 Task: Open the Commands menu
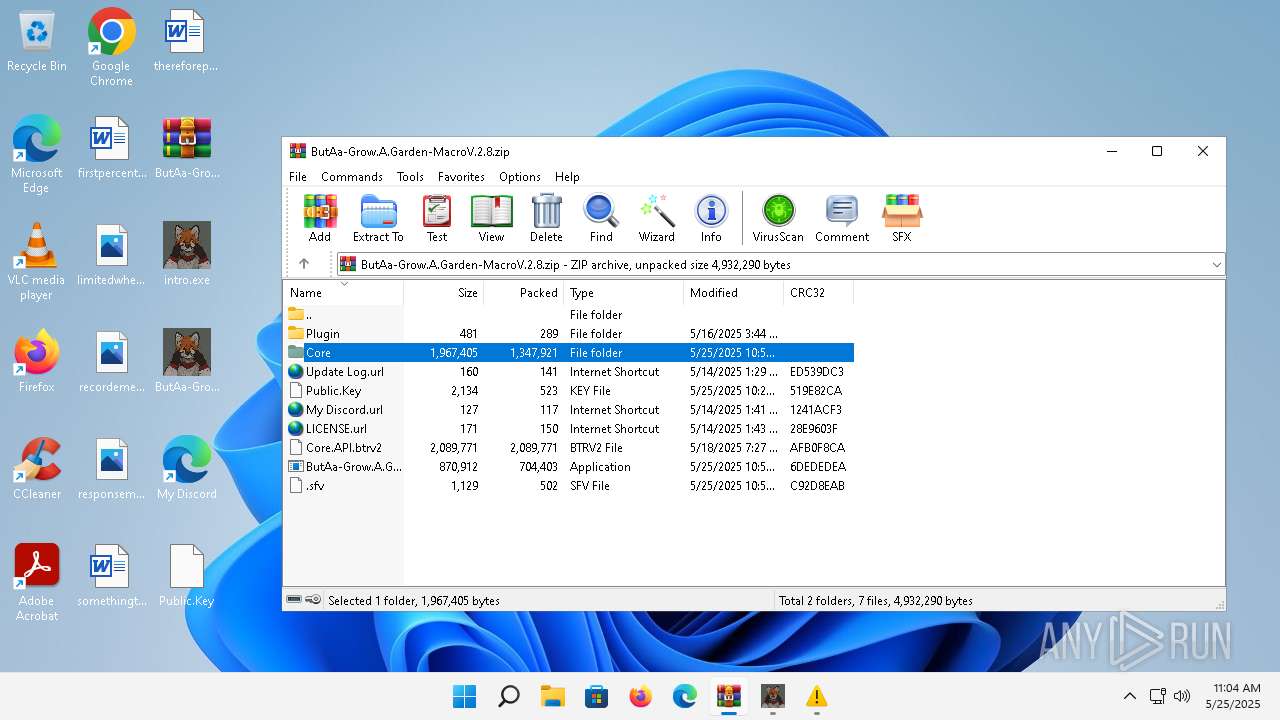pos(352,176)
